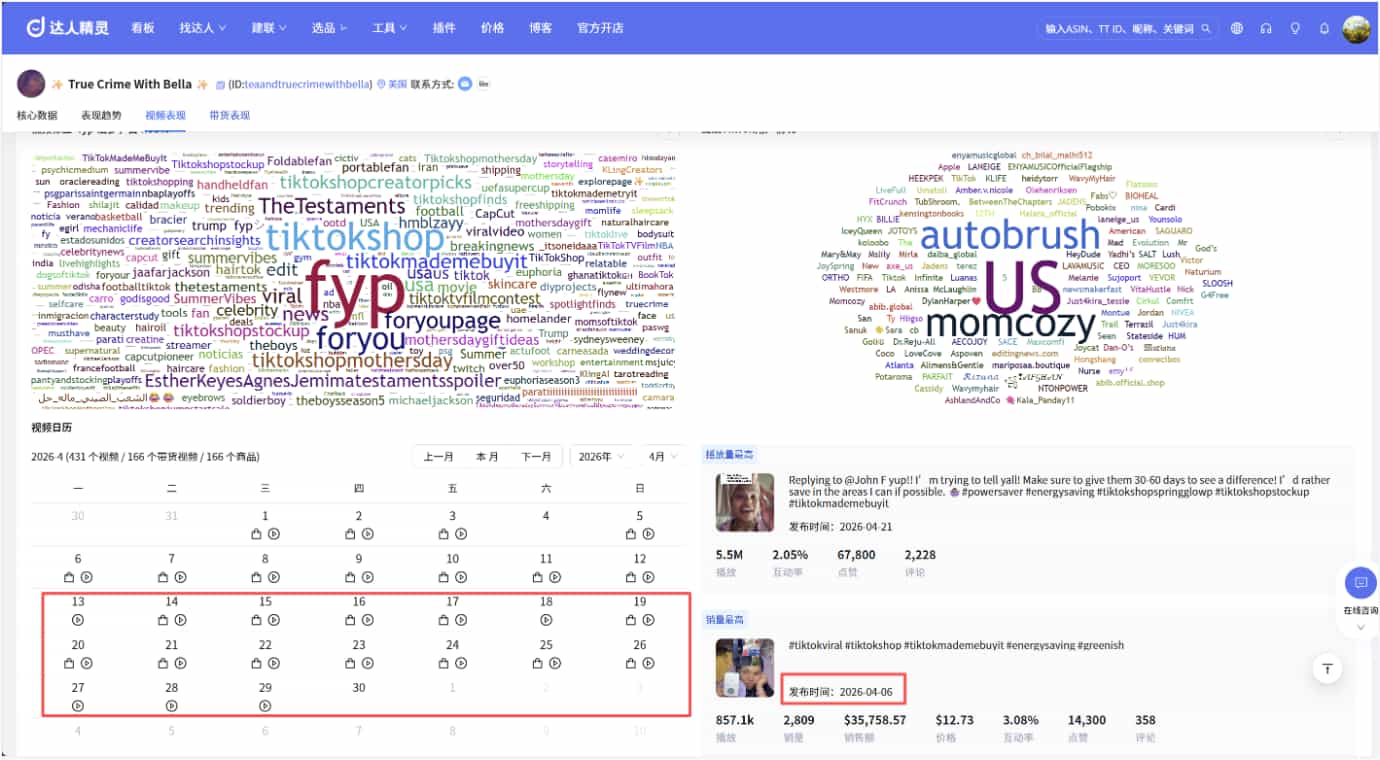Image resolution: width=1380 pixels, height=760 pixels.
Task: Click the blue contact method icon
Action: 465,84
